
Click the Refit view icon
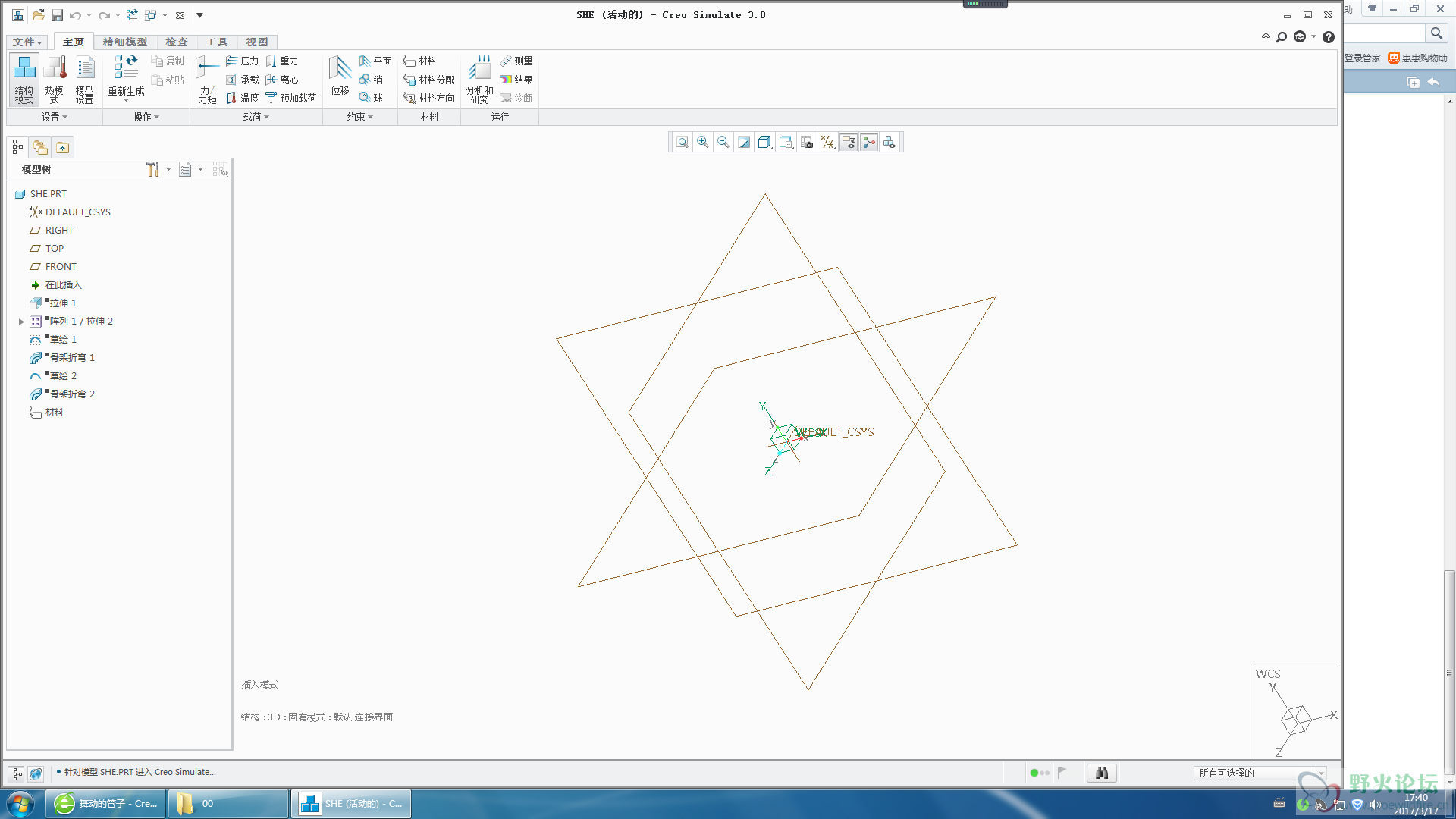(682, 142)
